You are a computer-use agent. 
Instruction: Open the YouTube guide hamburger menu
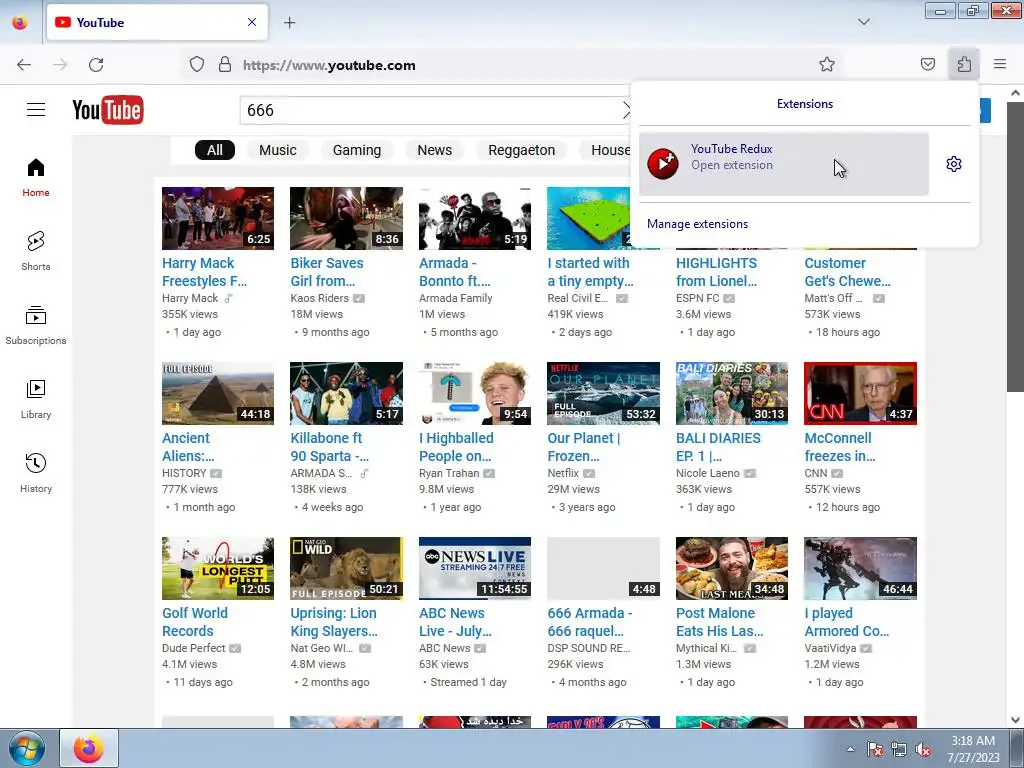pos(36,110)
